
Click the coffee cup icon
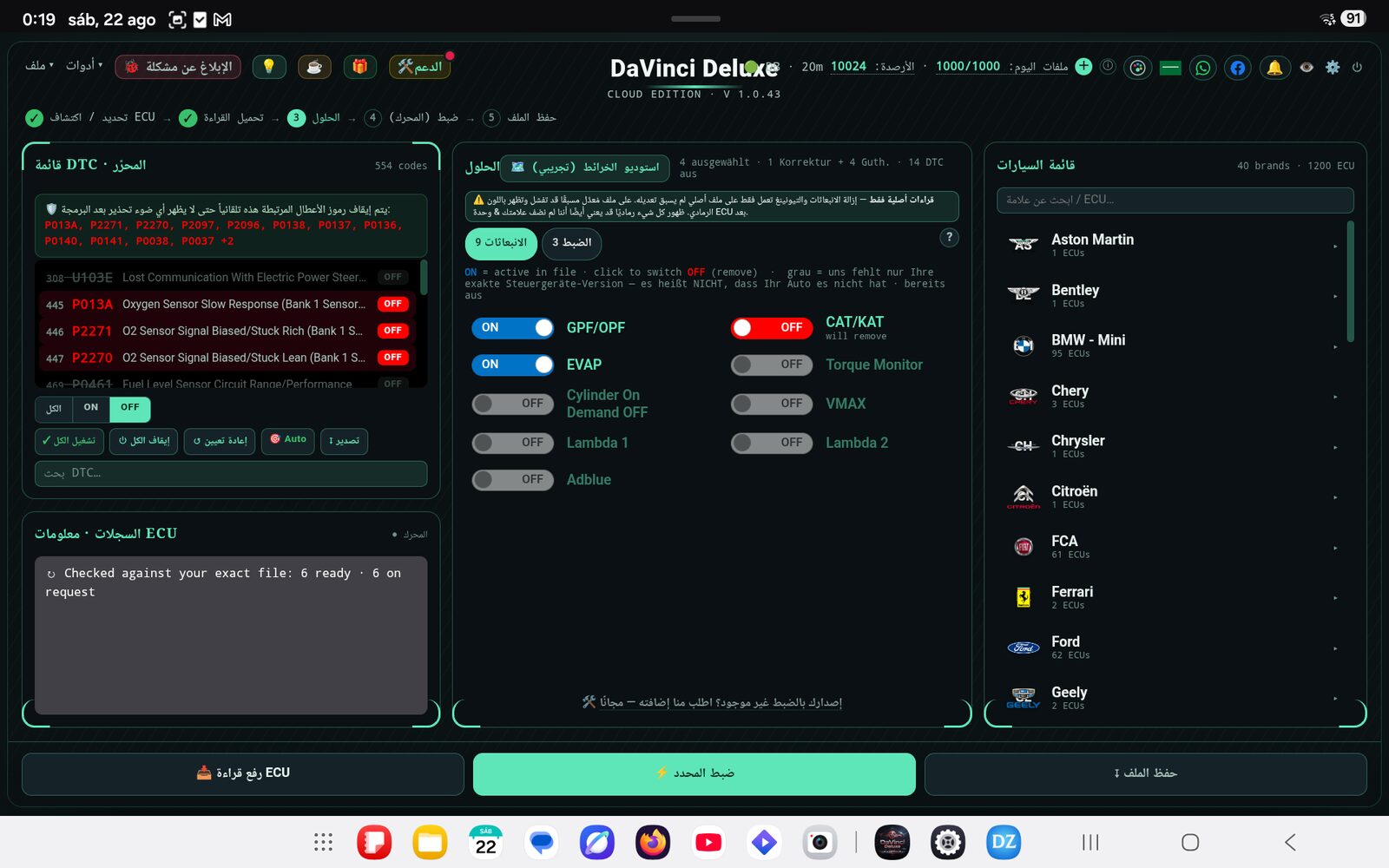[314, 67]
